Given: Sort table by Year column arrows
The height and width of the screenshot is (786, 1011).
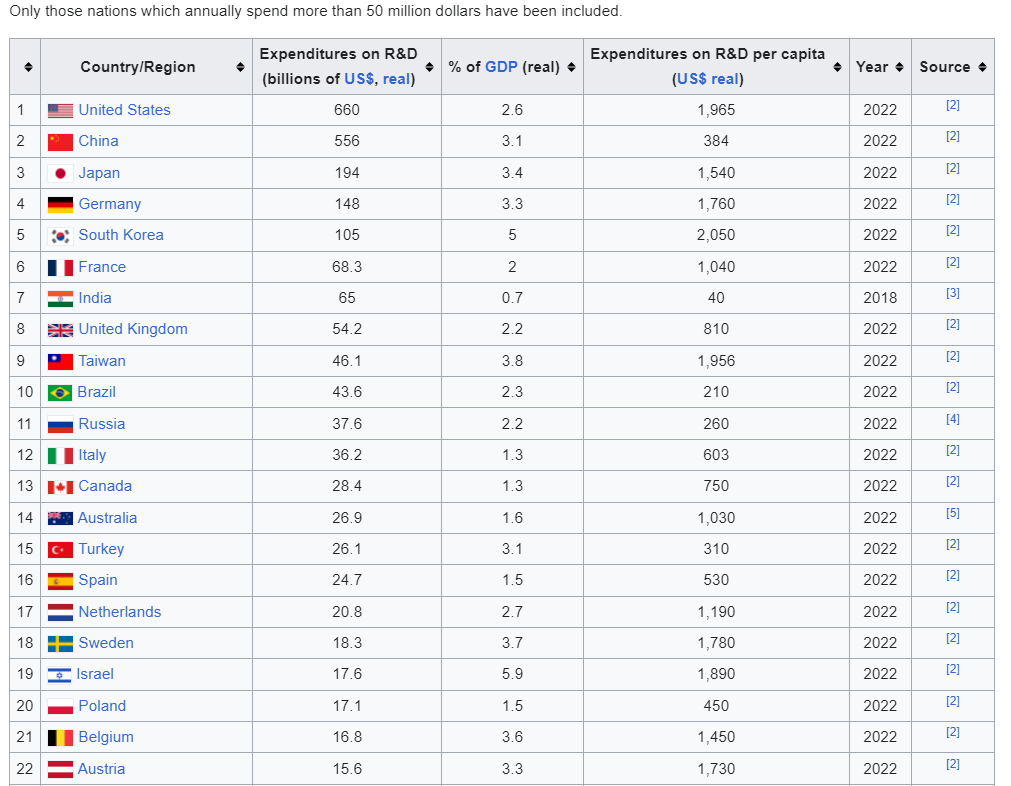Looking at the screenshot, I should click(x=899, y=67).
